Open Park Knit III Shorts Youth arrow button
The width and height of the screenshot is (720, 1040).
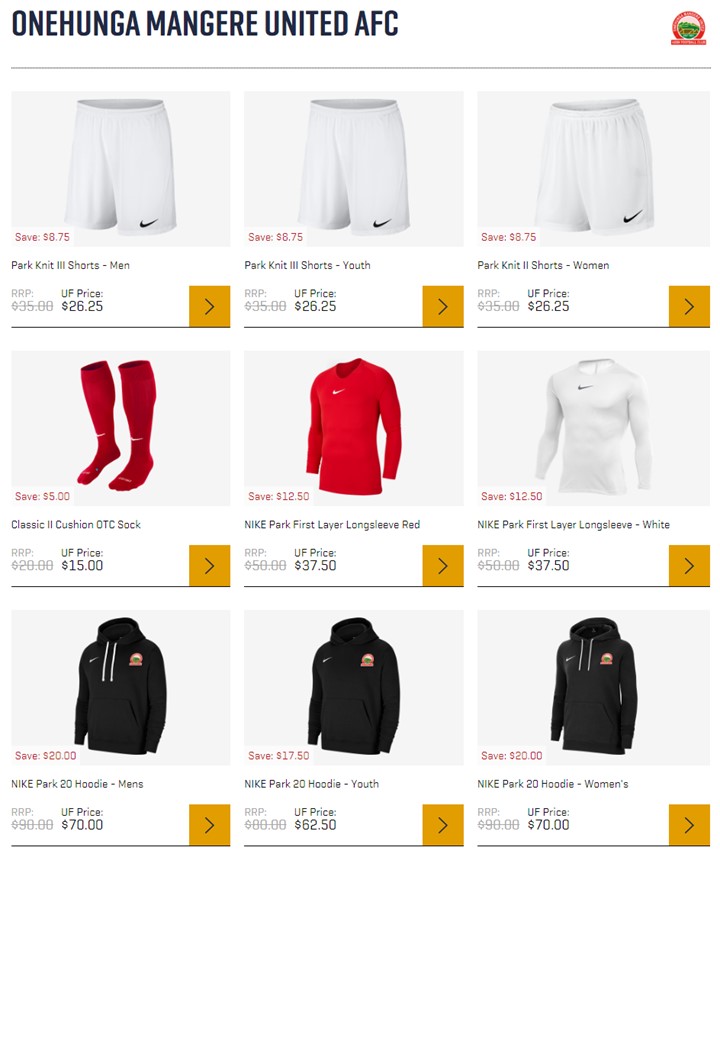[443, 306]
